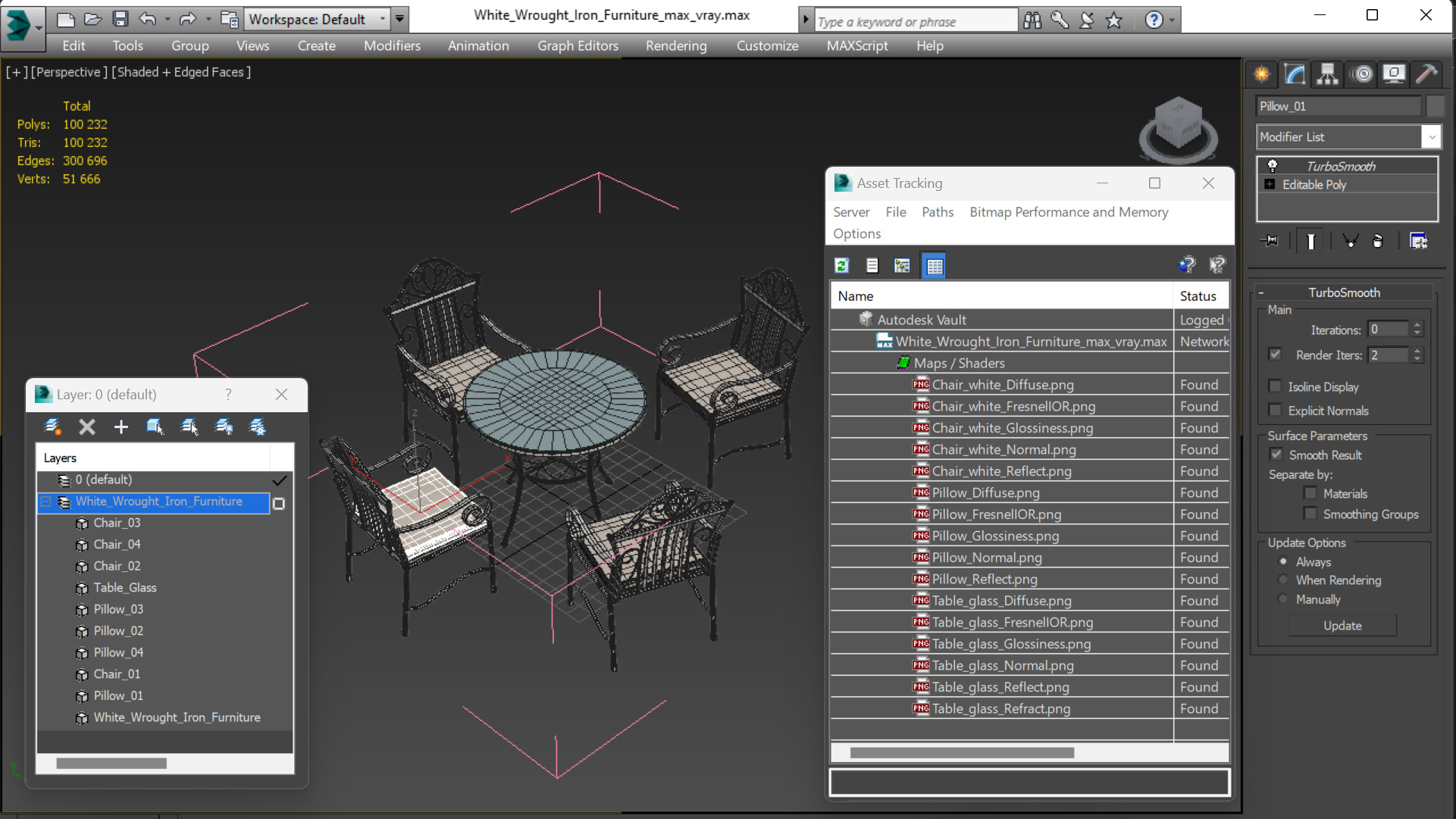The height and width of the screenshot is (819, 1456).
Task: Click the Pin Stack icon
Action: (1270, 241)
